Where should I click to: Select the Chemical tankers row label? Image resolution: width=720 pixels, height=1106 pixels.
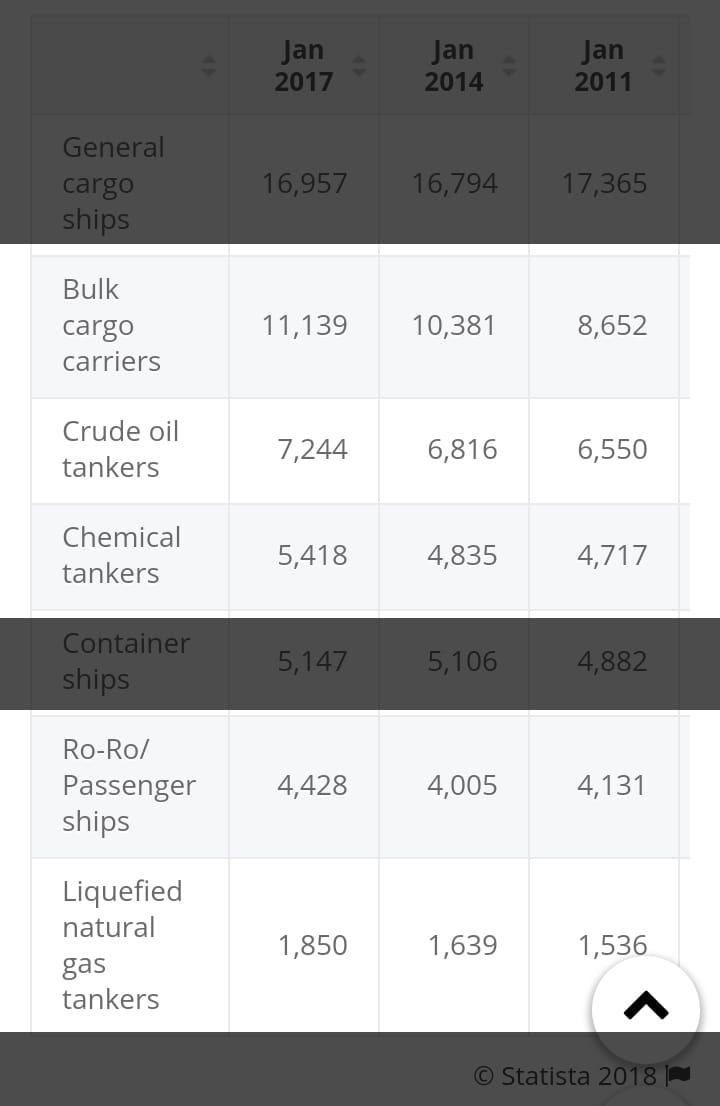[121, 555]
